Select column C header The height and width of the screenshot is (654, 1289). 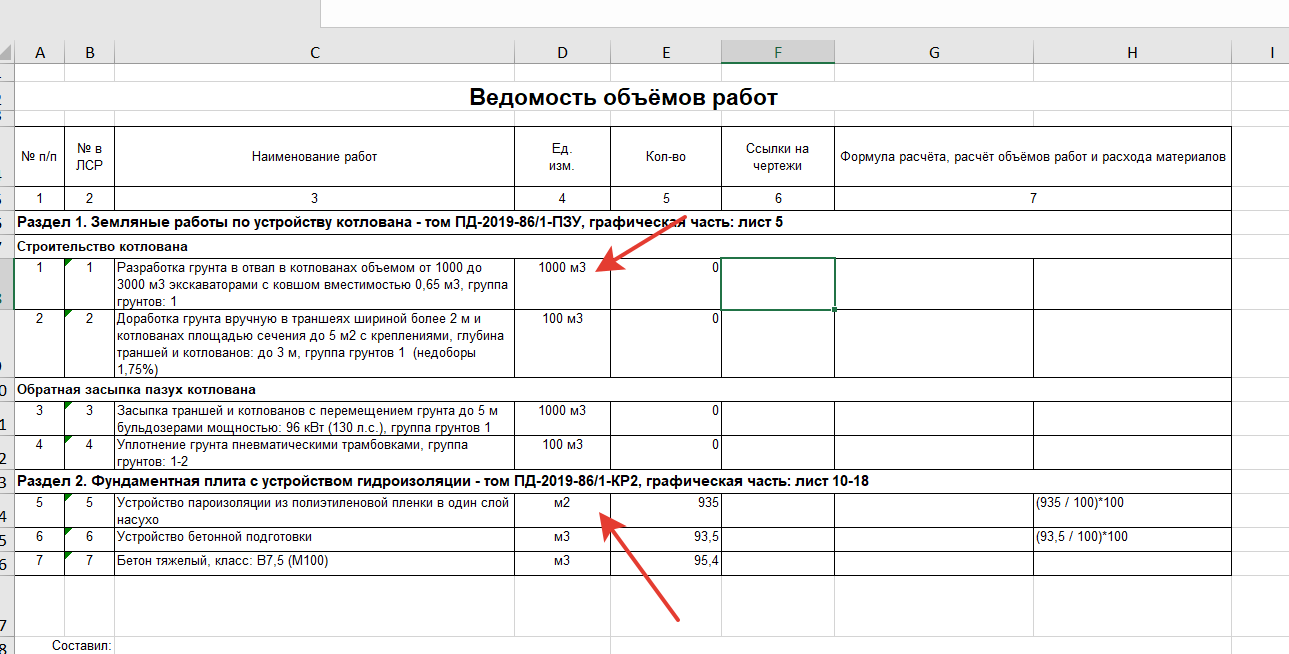[315, 53]
